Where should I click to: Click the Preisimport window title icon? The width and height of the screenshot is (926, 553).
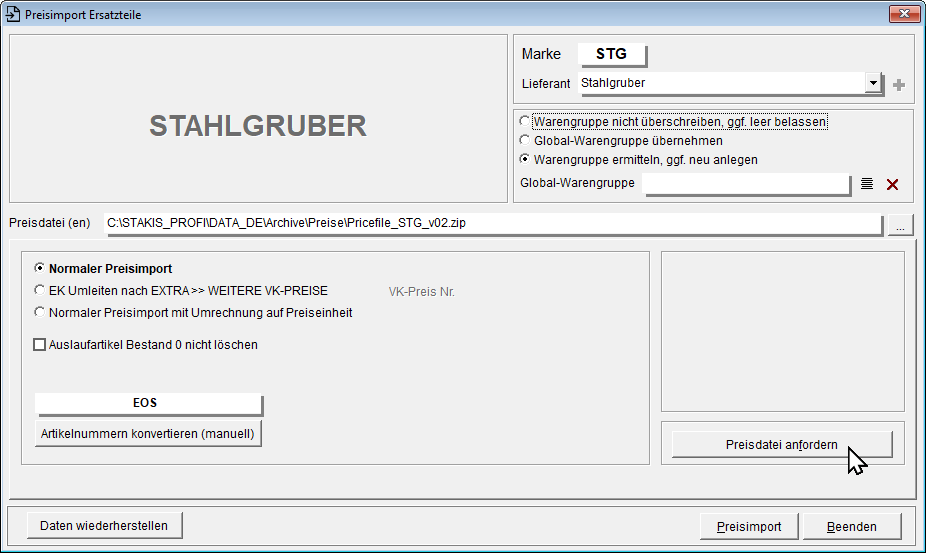[x=12, y=14]
